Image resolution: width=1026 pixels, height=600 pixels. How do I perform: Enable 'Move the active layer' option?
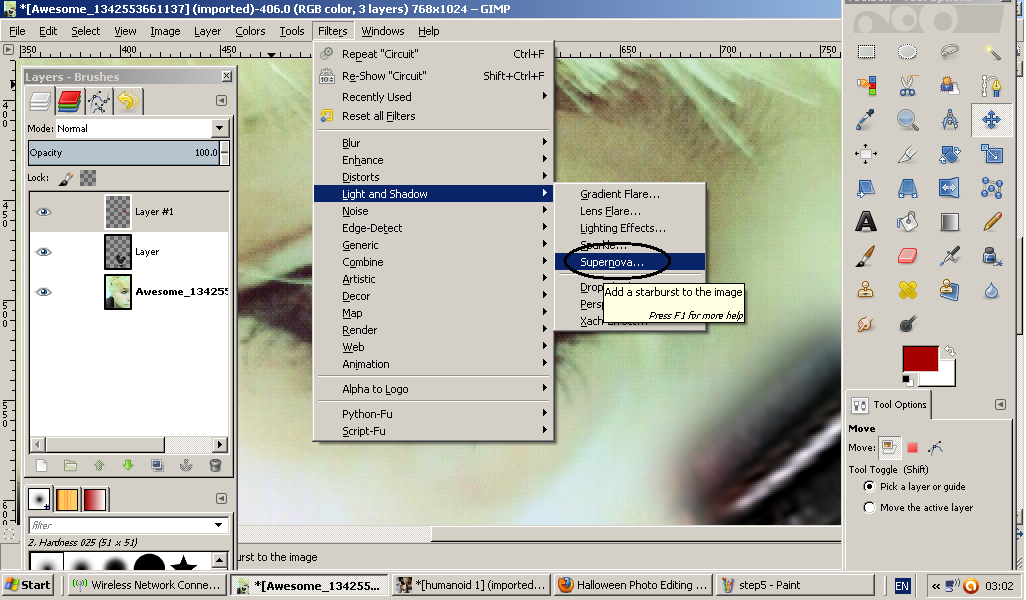point(869,508)
